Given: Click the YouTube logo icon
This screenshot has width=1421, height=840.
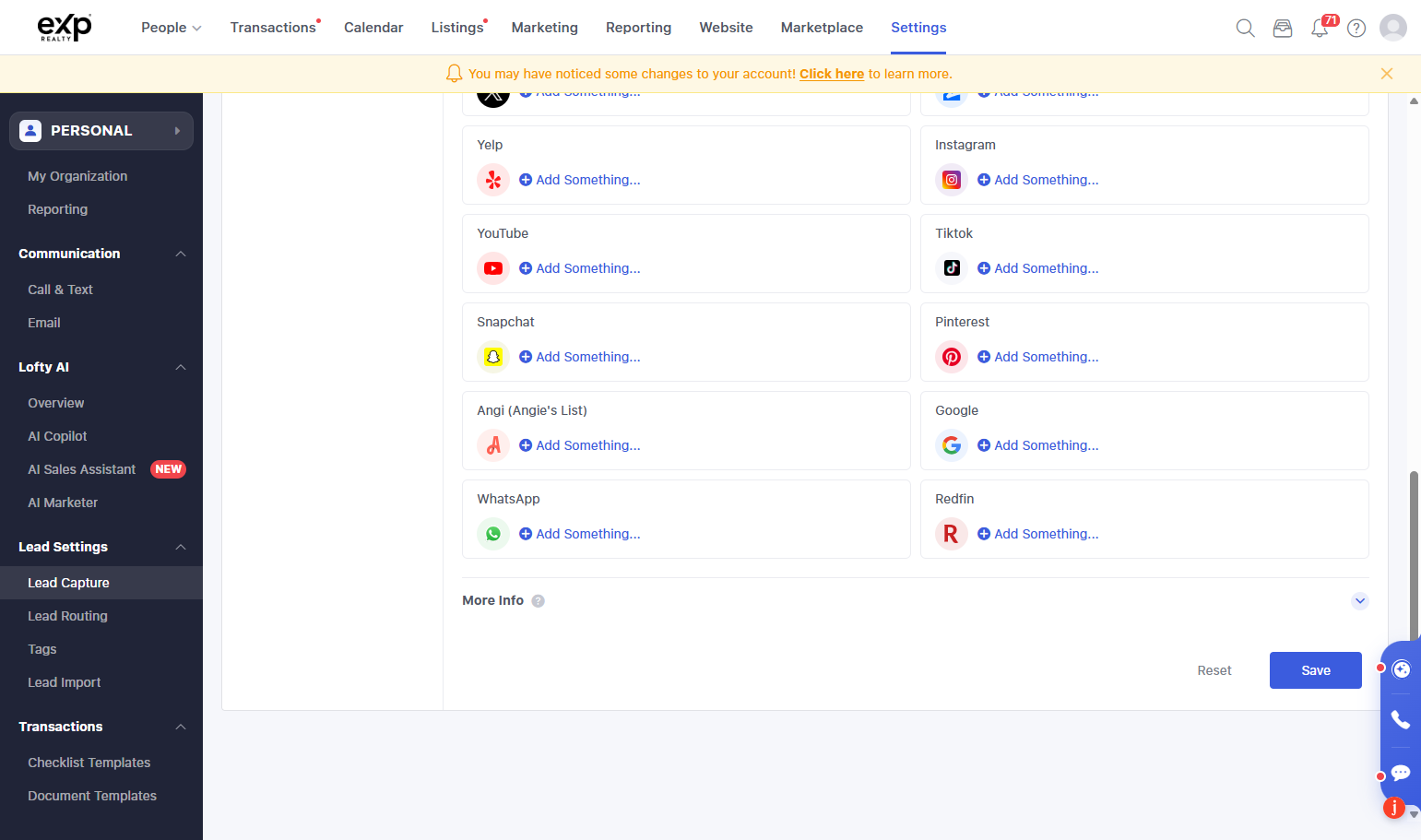Looking at the screenshot, I should click(493, 268).
